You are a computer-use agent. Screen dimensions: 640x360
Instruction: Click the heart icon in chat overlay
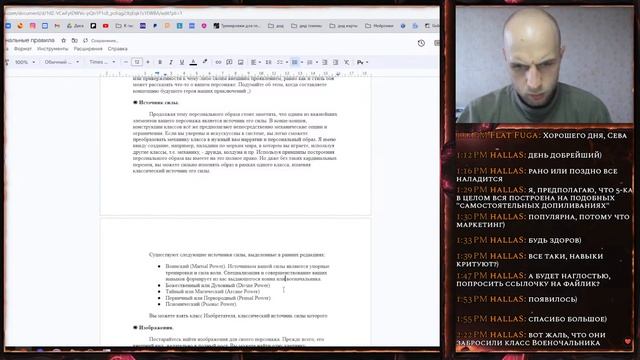pyautogui.click(x=628, y=341)
